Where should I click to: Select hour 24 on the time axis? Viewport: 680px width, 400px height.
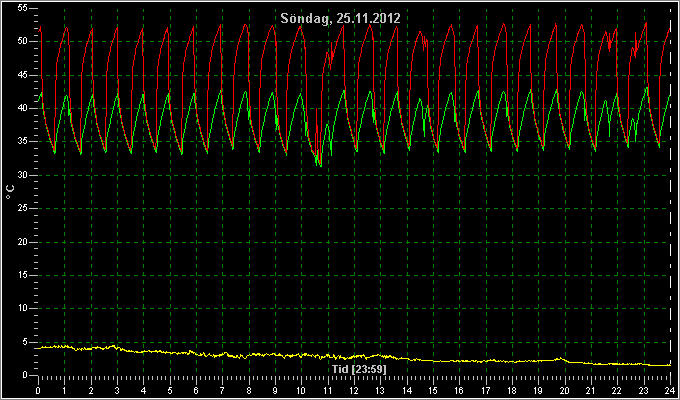670,390
